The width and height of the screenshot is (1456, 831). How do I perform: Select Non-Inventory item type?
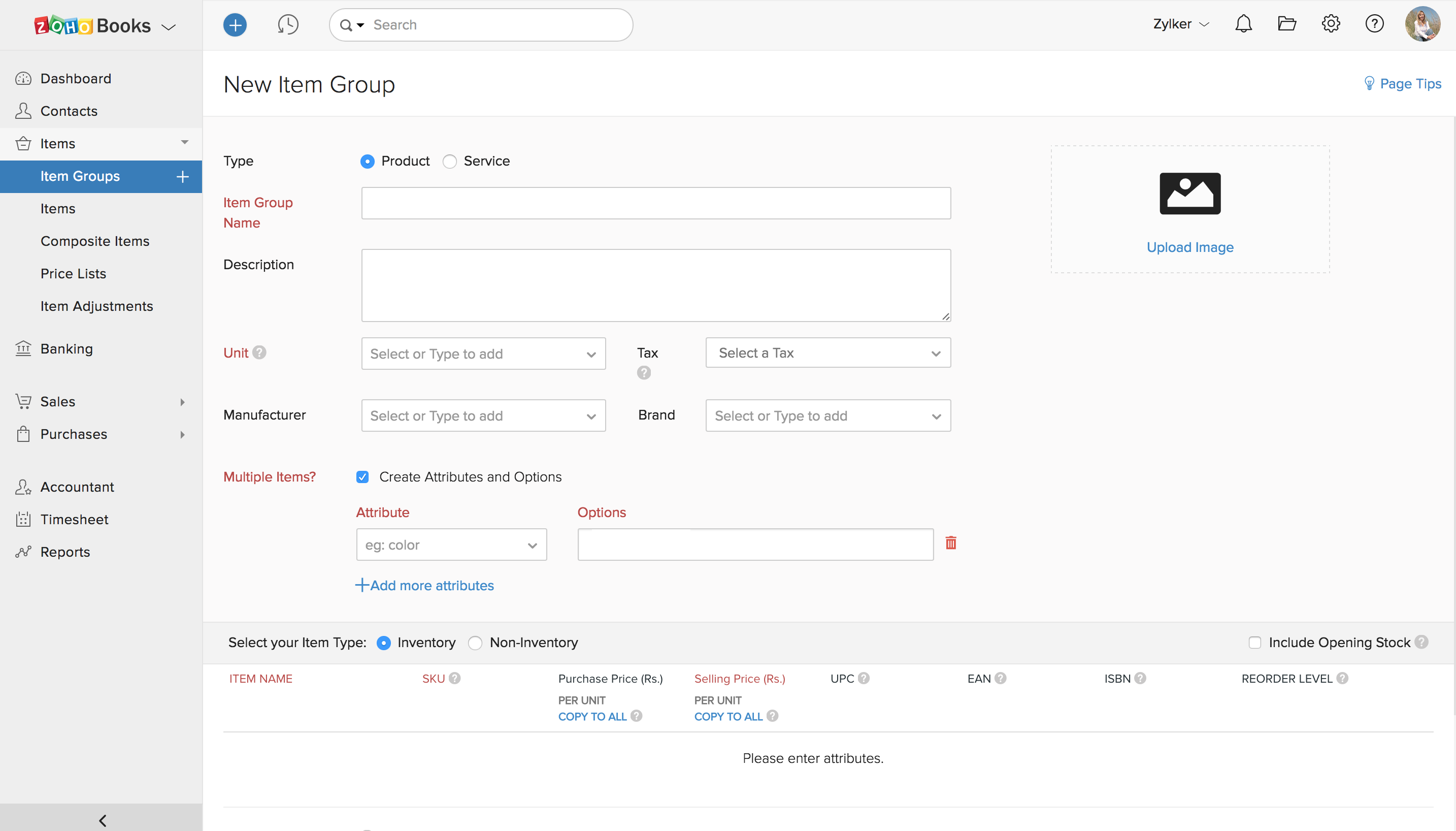(x=475, y=643)
